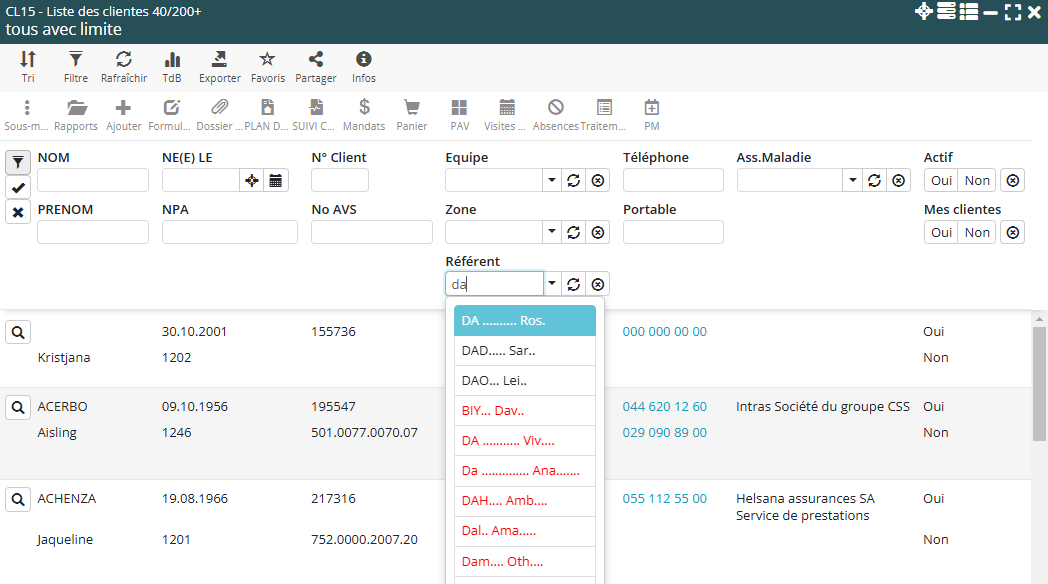Toggle Mes clientes to Oui
The height and width of the screenshot is (584, 1048).
(x=941, y=232)
